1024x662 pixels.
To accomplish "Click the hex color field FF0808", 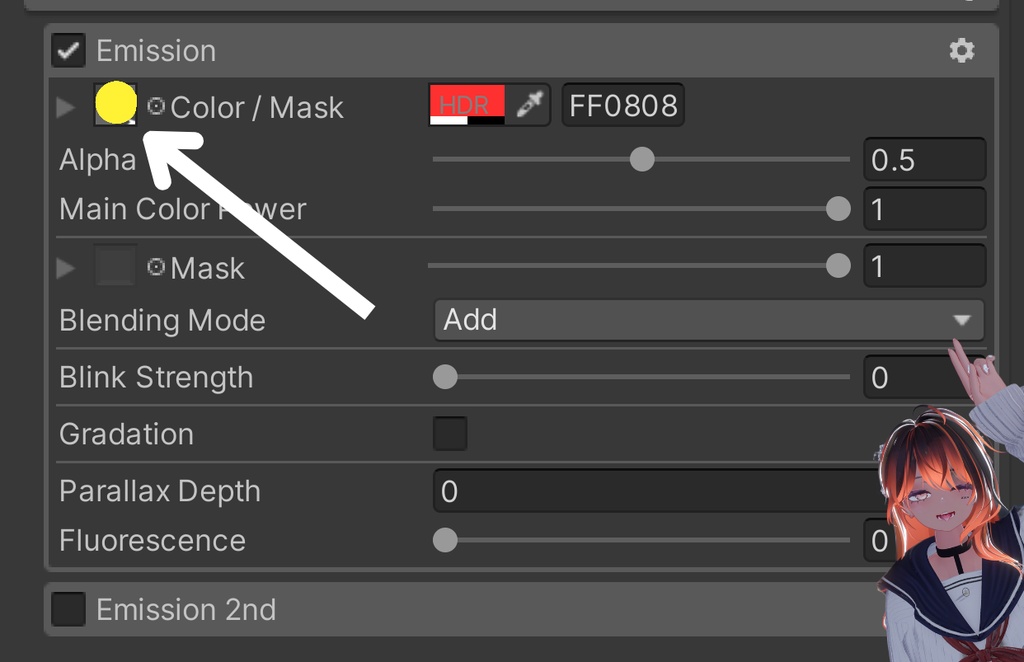I will (x=623, y=105).
